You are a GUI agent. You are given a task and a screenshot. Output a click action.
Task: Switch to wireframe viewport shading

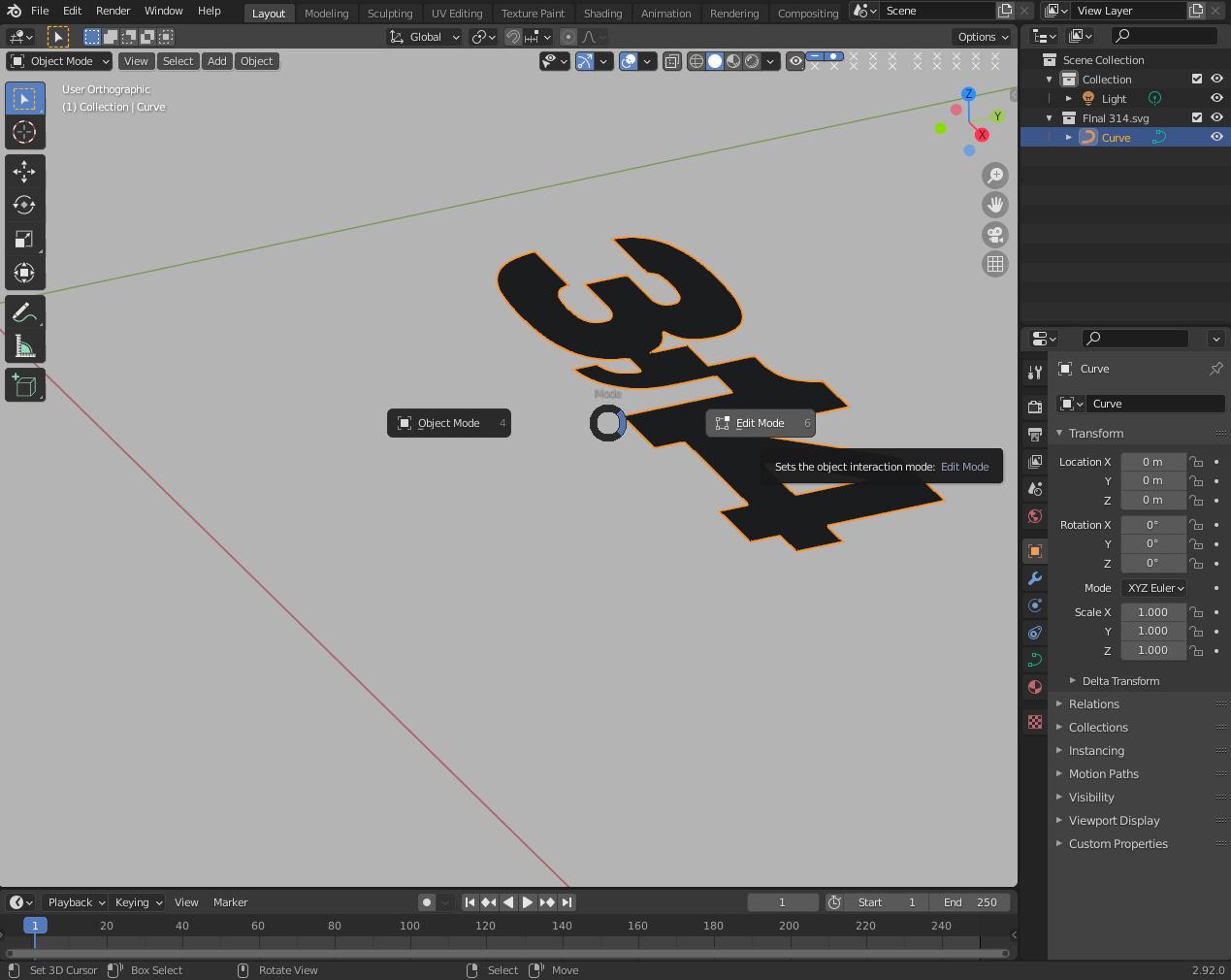point(696,61)
